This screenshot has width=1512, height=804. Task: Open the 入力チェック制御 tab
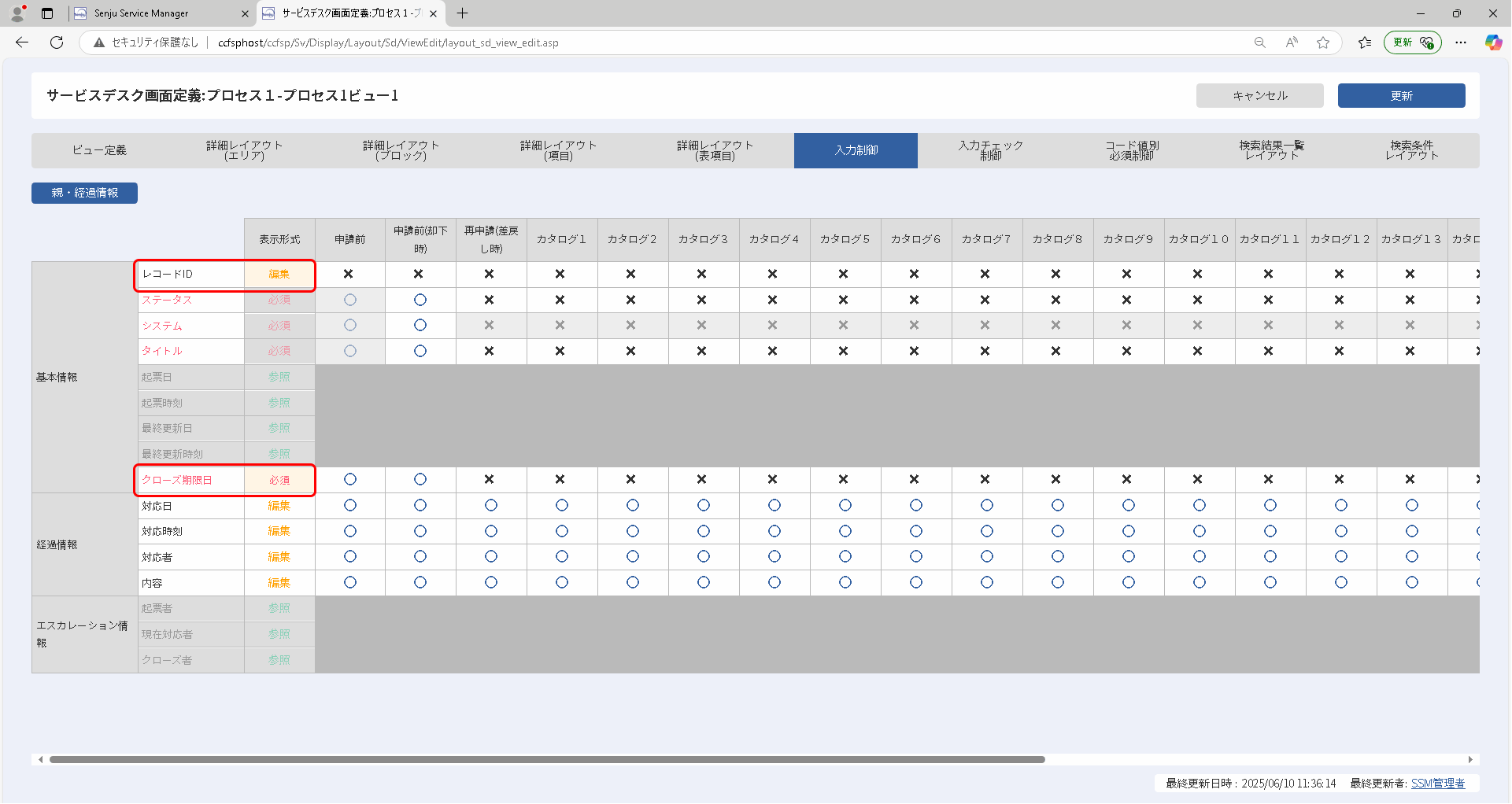(990, 150)
